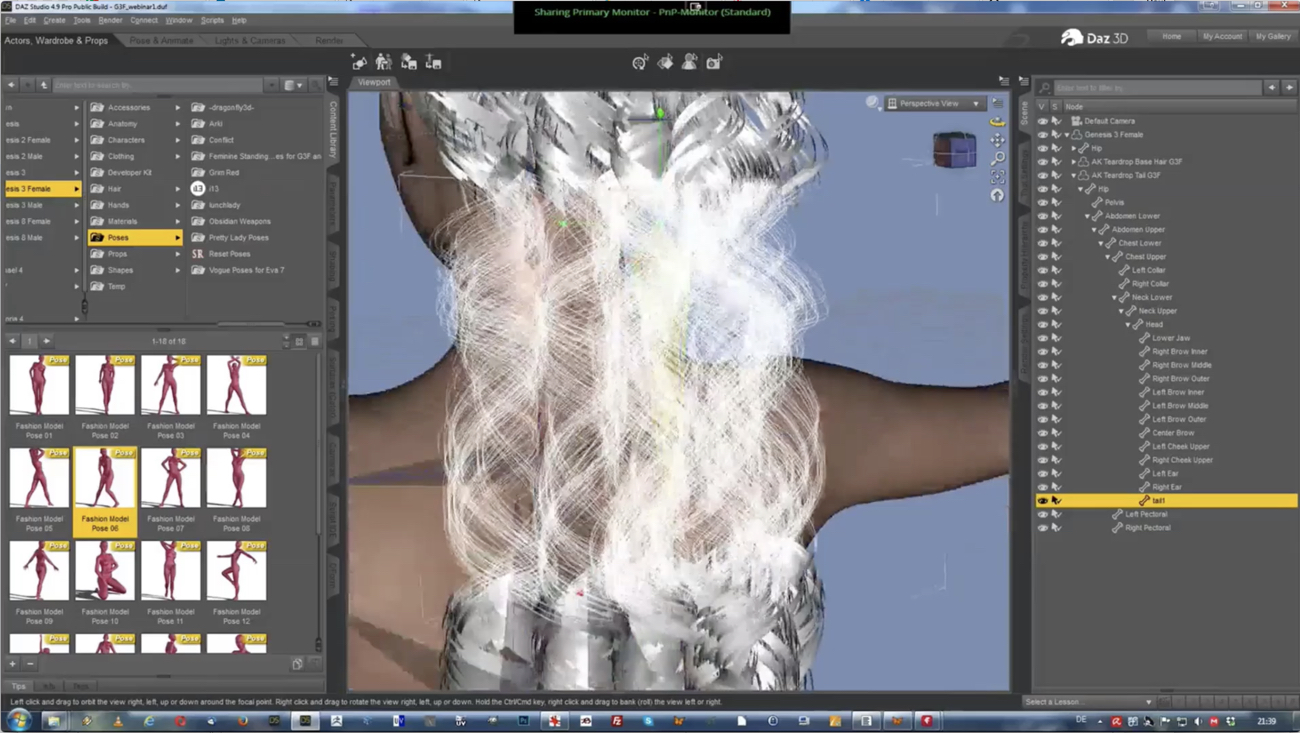Open the Perspective View dropdown
1300x733 pixels.
[938, 103]
